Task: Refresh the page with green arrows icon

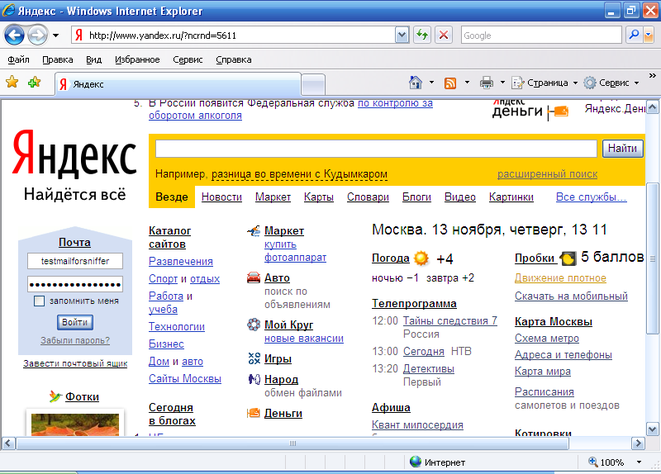Action: click(x=422, y=35)
